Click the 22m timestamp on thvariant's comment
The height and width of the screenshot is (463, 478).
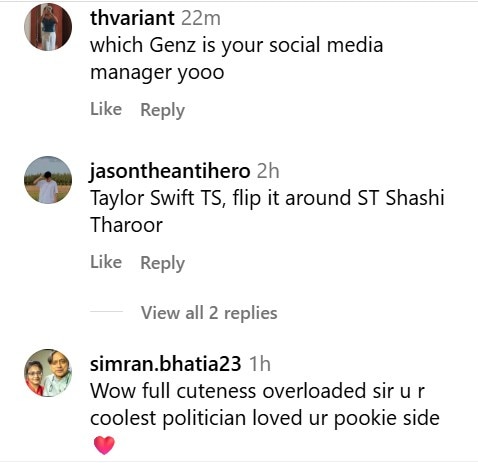point(201,18)
